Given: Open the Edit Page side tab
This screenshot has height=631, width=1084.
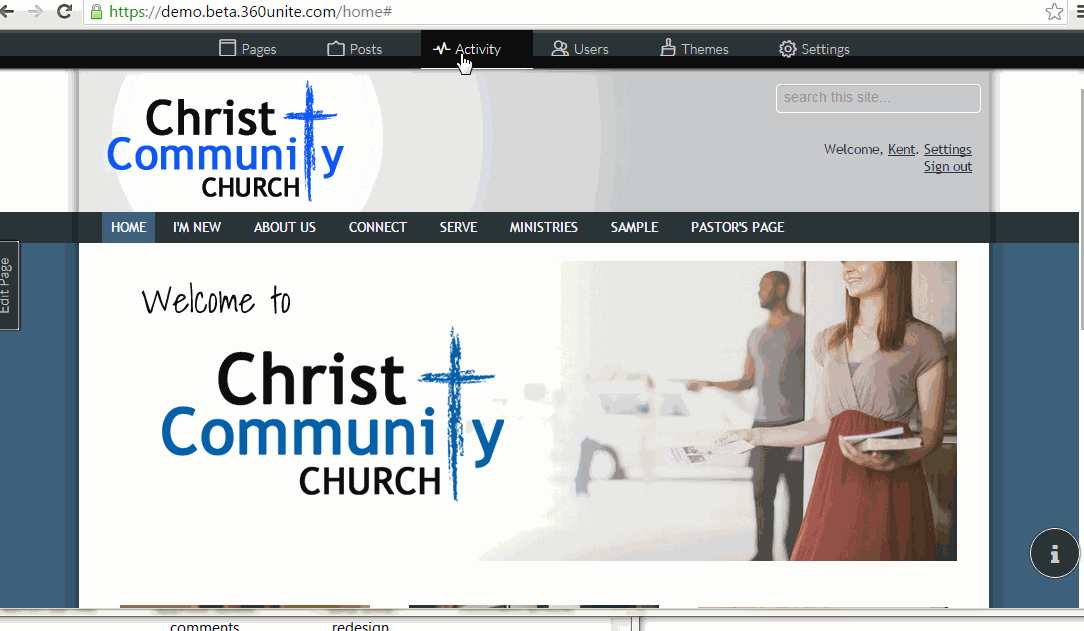Looking at the screenshot, I should [x=10, y=285].
